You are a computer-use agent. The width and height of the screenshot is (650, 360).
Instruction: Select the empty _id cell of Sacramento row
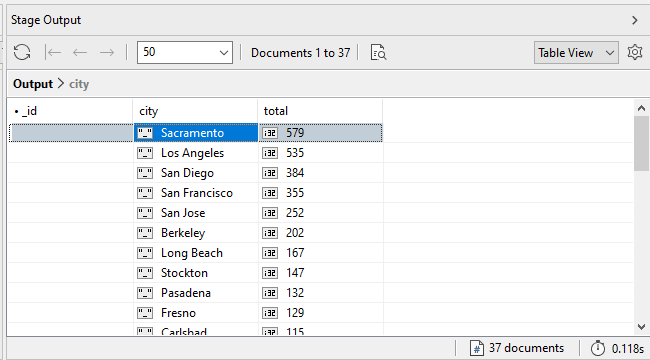click(71, 133)
